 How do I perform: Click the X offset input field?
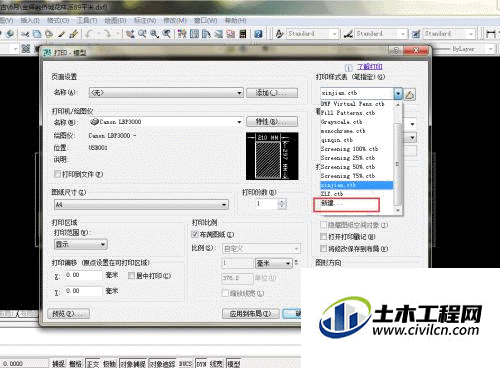(83, 275)
